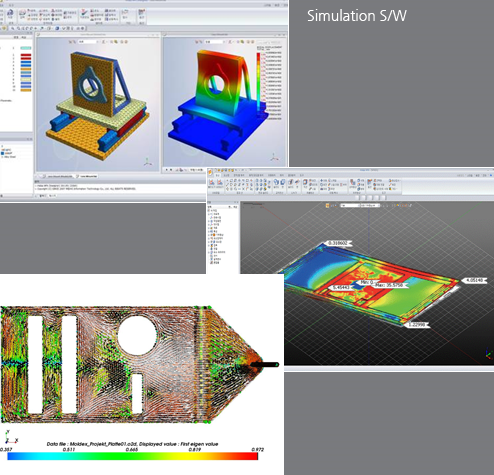Image resolution: width=494 pixels, height=475 pixels.
Task: Click the orange icon left of the viewport combo boxes
Action: point(327,205)
